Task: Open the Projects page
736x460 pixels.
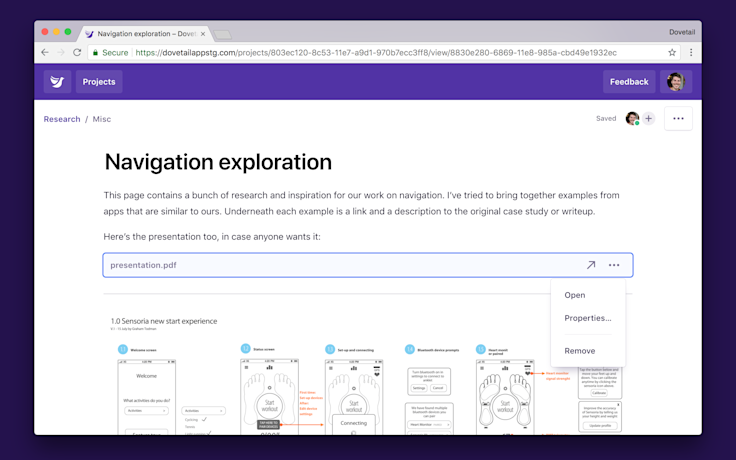Action: point(99,82)
